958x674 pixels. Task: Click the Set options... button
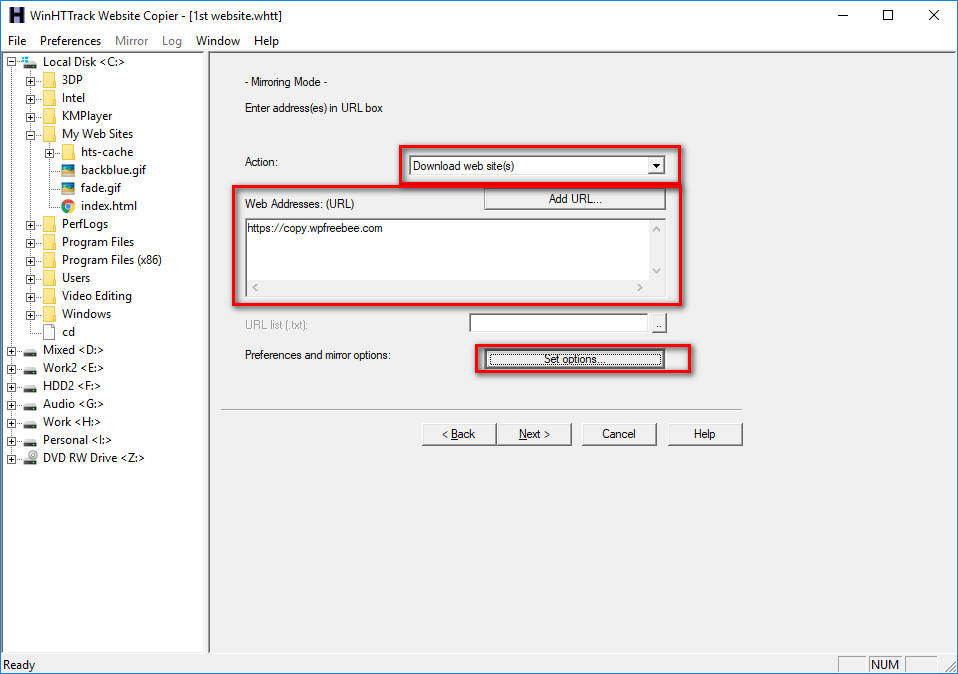[x=575, y=359]
